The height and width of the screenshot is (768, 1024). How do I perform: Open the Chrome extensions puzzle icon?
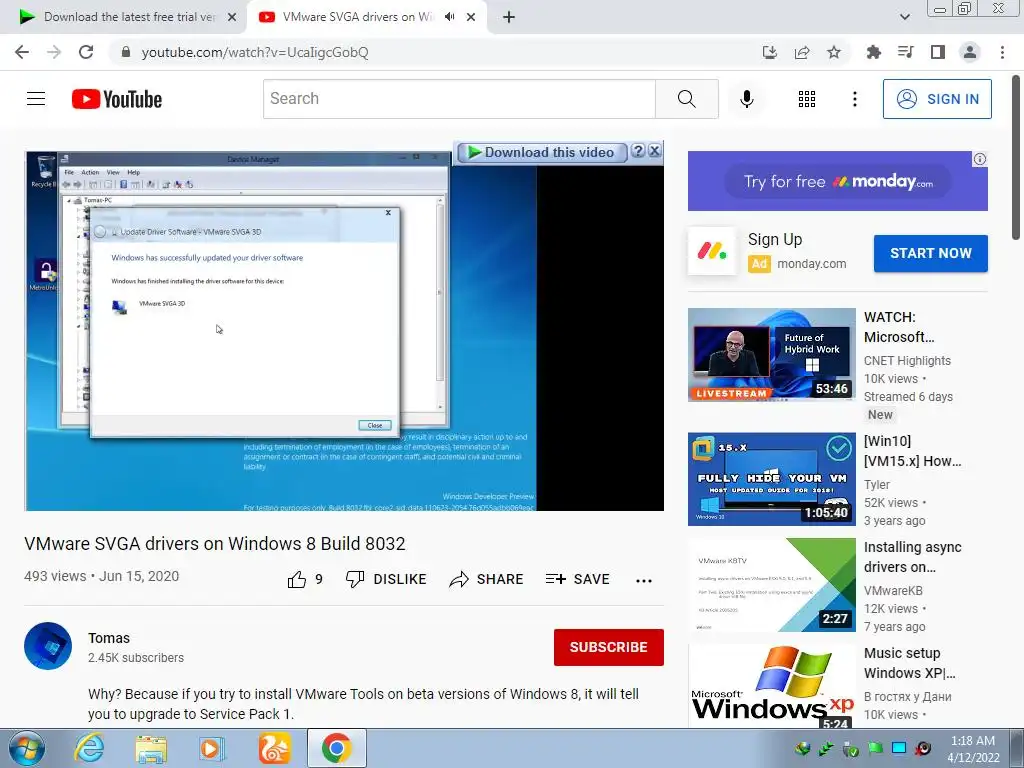[x=873, y=52]
